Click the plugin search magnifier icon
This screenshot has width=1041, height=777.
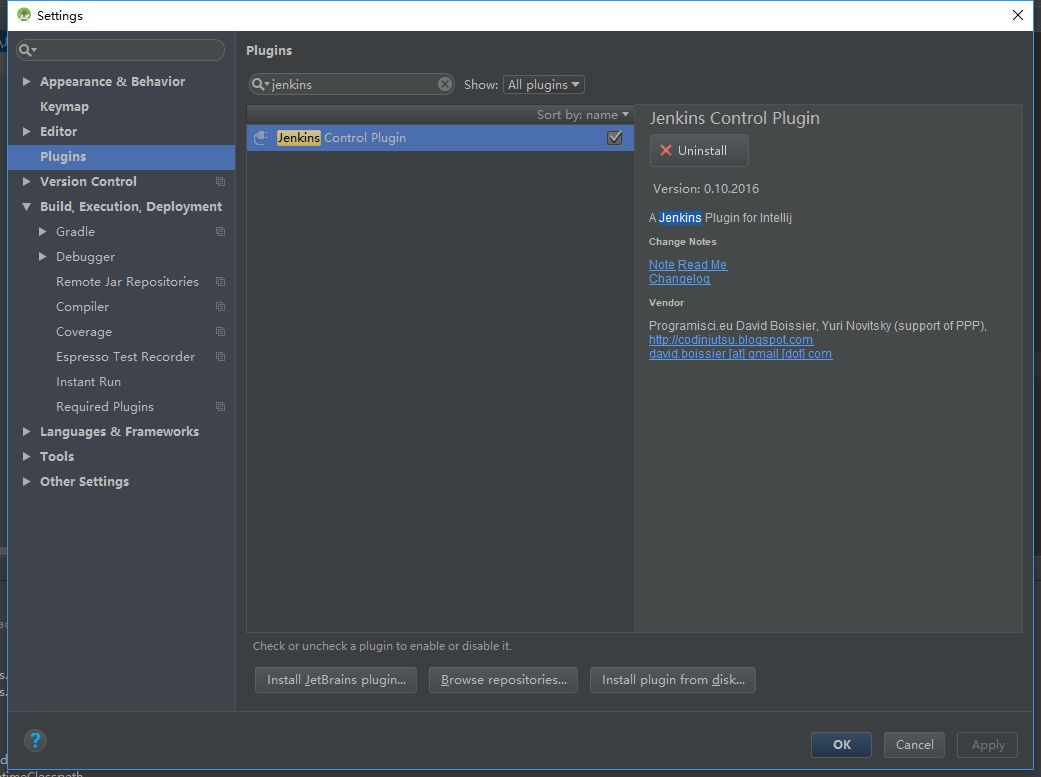[260, 84]
